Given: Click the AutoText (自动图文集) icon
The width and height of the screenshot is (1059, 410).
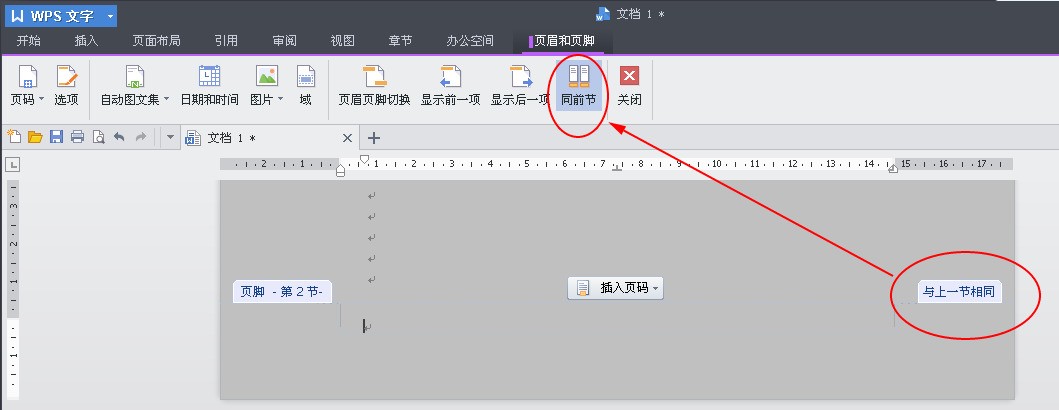Looking at the screenshot, I should (135, 77).
